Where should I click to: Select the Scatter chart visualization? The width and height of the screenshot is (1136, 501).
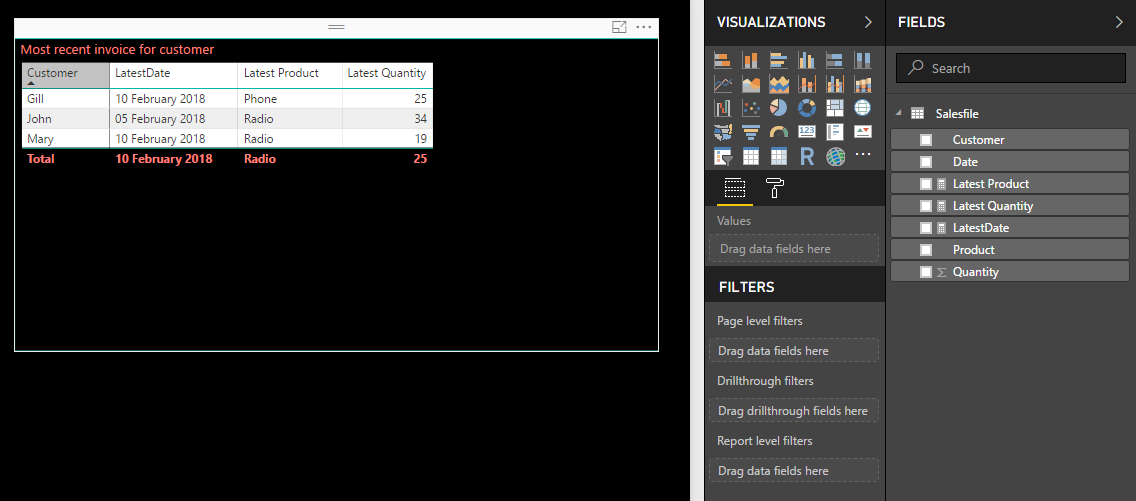coord(751,109)
